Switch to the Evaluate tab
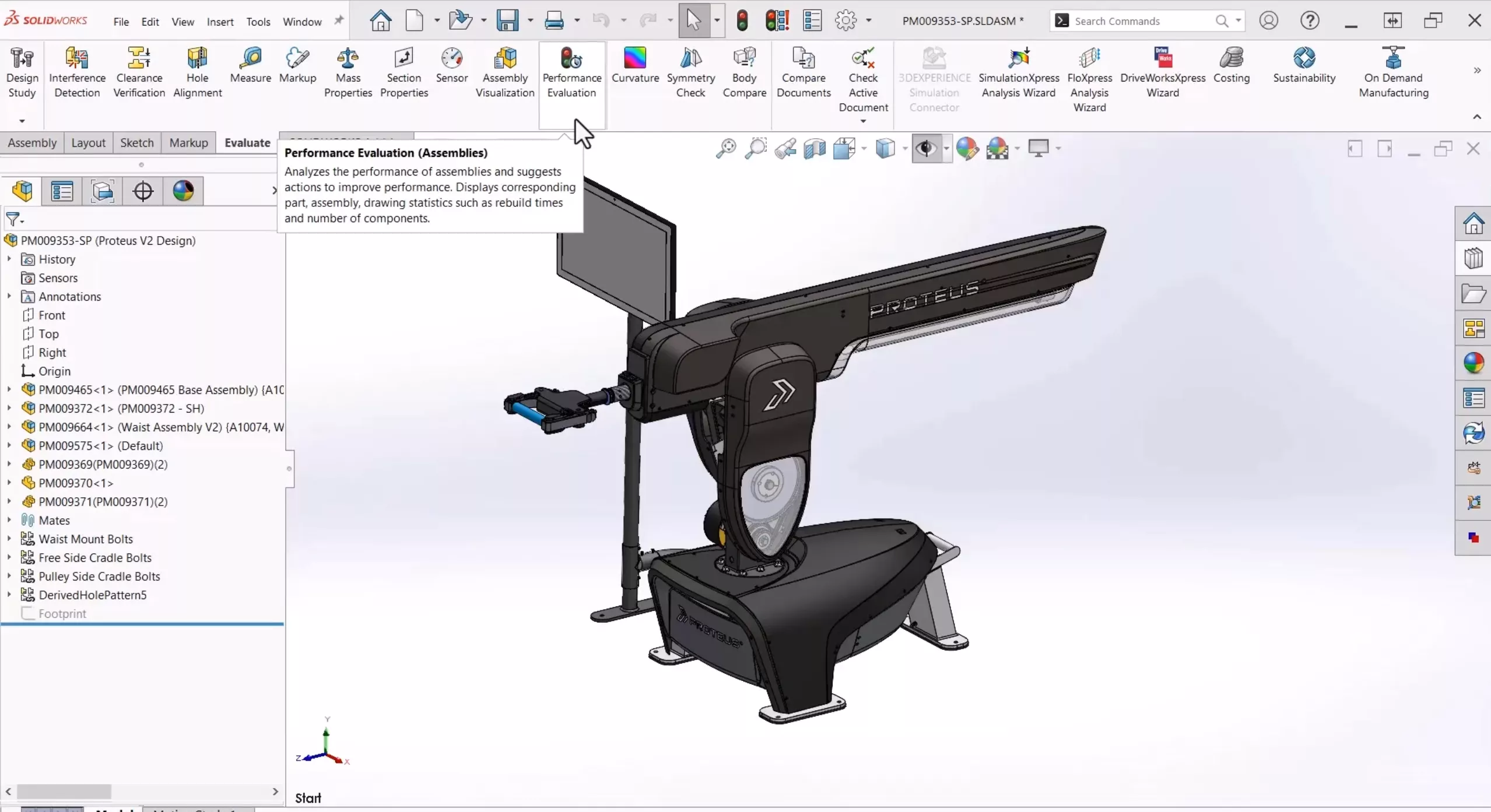1491x812 pixels. [247, 142]
